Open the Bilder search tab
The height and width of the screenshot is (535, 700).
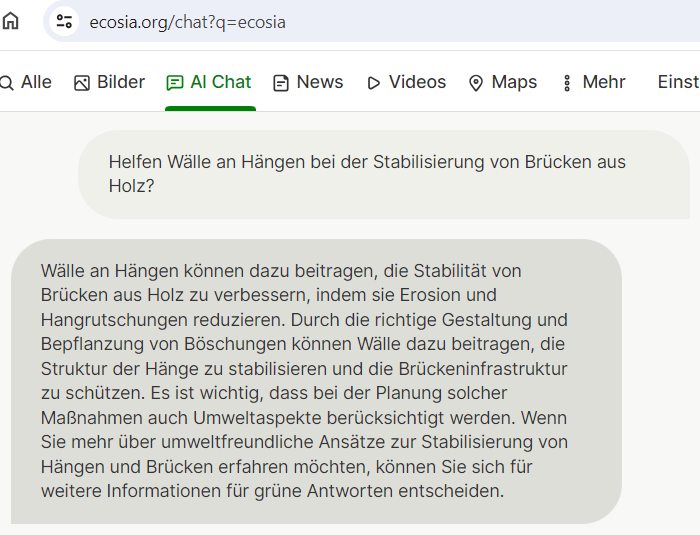[121, 83]
